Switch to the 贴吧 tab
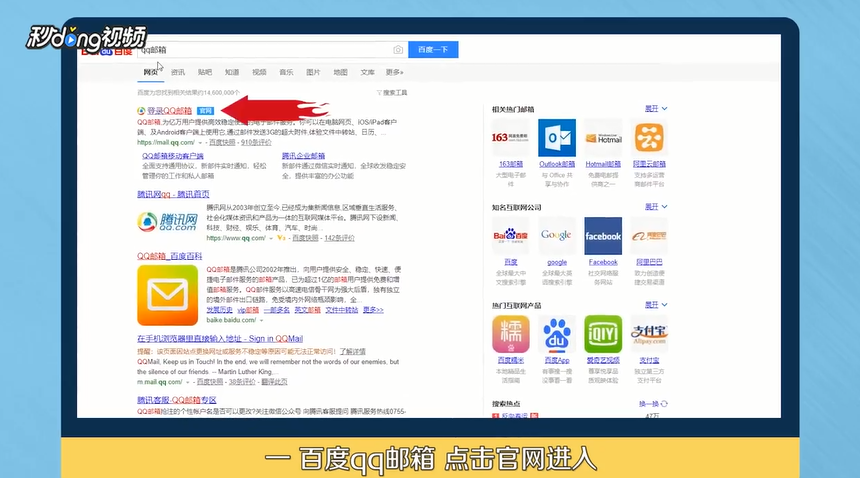Image resolution: width=860 pixels, height=478 pixels. 205,72
